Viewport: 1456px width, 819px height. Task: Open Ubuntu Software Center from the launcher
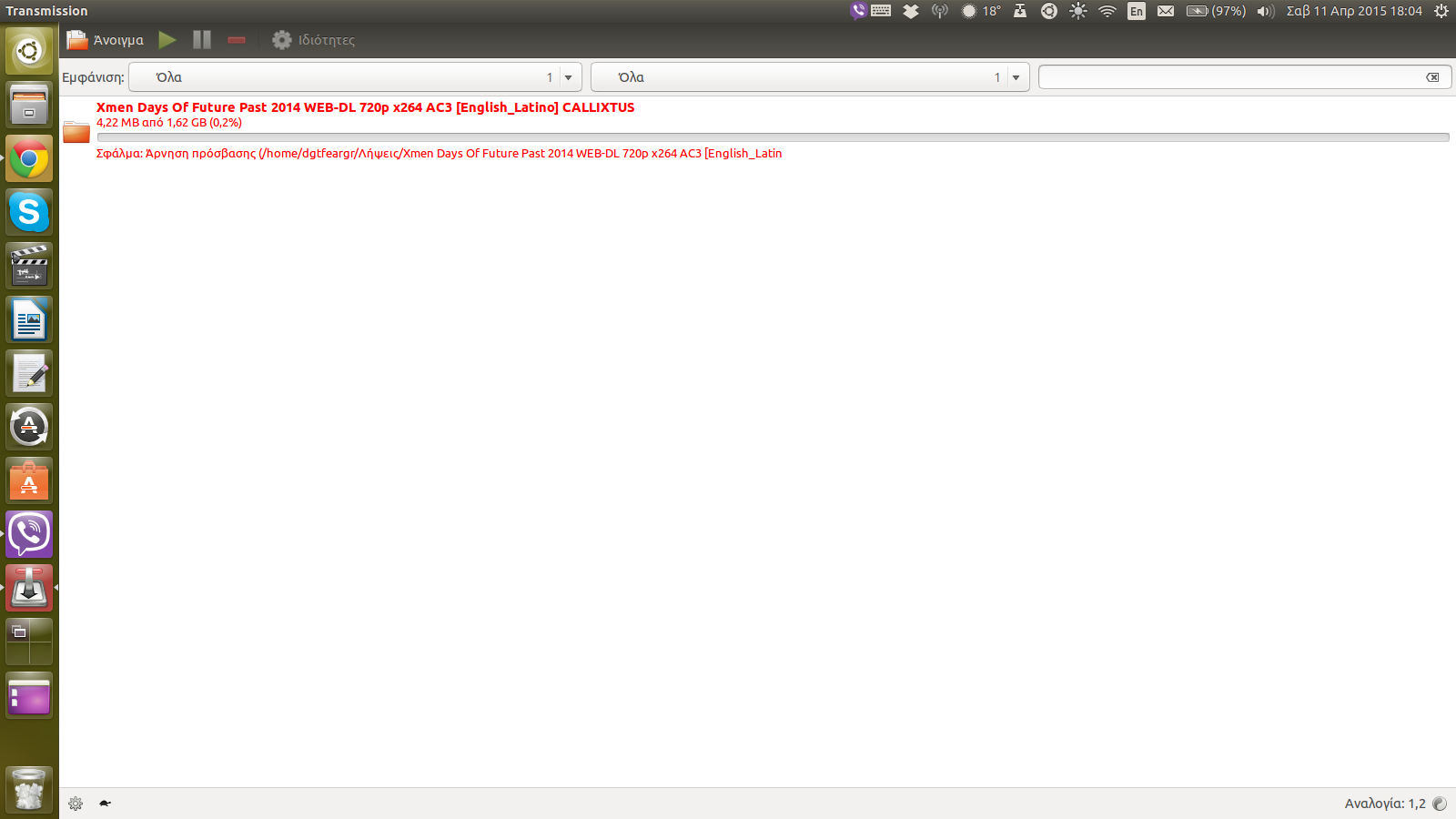pos(29,480)
